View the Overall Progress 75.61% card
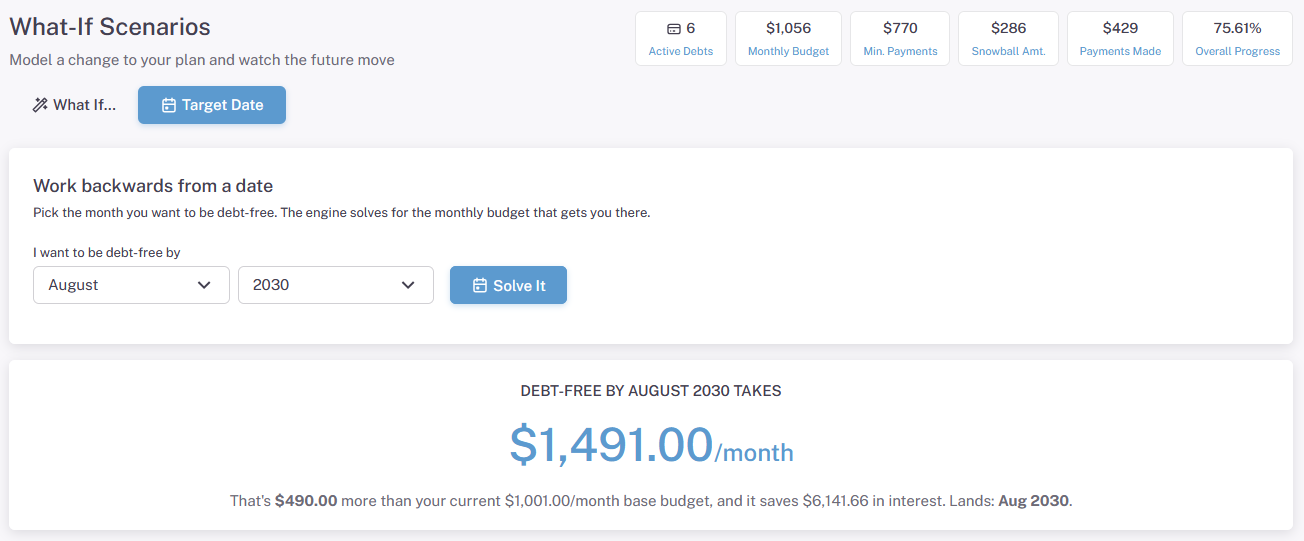The height and width of the screenshot is (541, 1304). [x=1237, y=39]
